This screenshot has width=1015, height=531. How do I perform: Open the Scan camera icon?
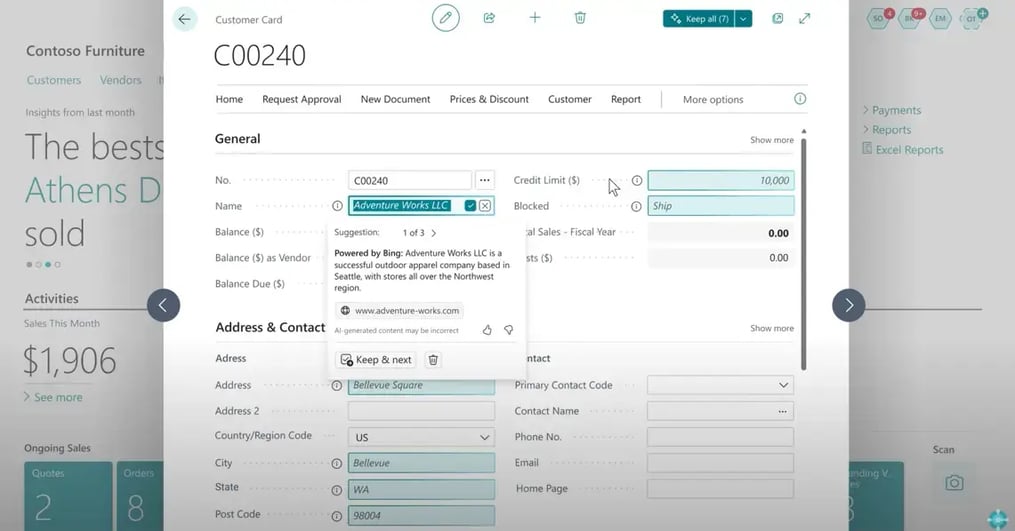[x=954, y=483]
